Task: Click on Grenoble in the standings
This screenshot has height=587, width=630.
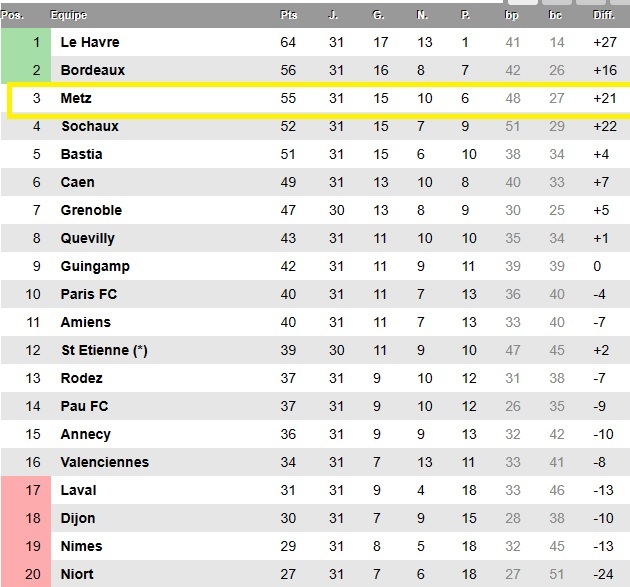Action: 91,210
